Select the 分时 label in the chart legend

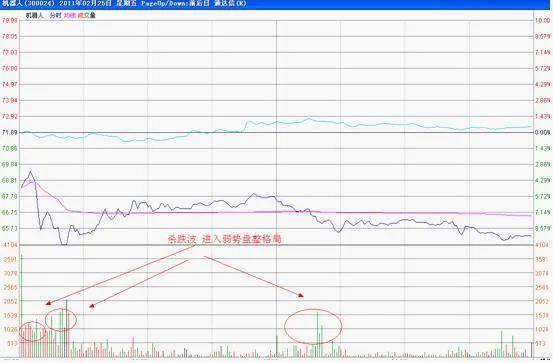click(x=55, y=15)
